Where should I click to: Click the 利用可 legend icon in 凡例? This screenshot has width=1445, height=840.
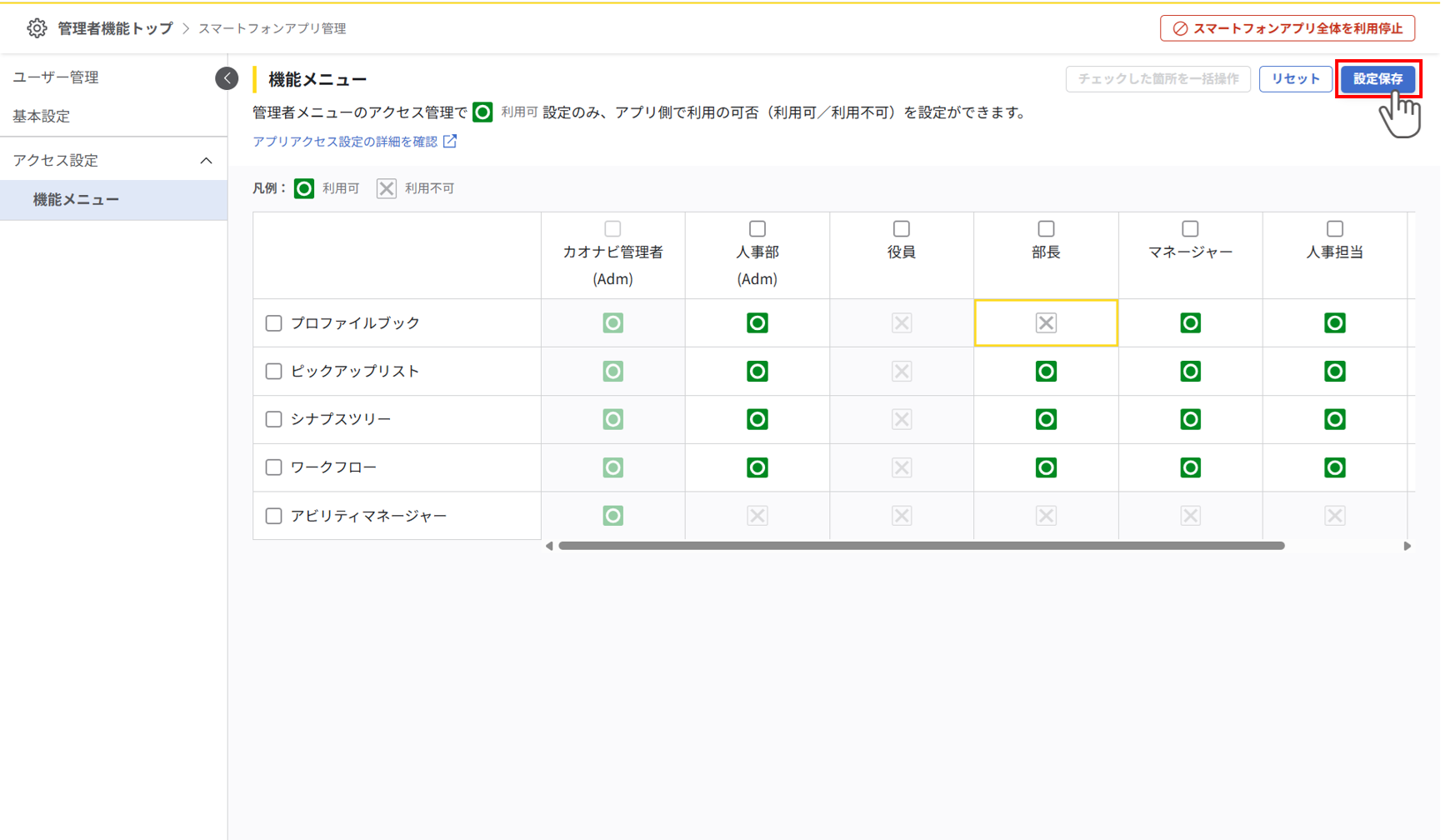(303, 188)
